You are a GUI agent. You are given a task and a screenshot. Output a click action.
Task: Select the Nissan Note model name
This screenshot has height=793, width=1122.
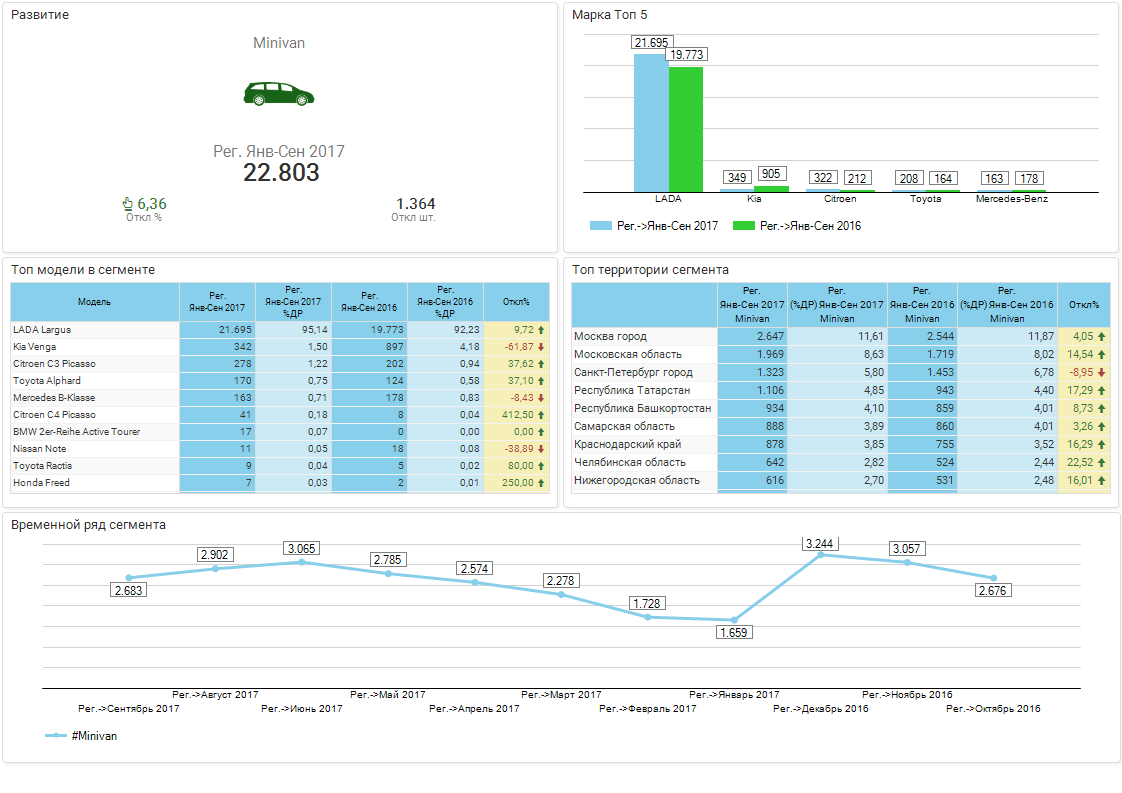[x=39, y=449]
